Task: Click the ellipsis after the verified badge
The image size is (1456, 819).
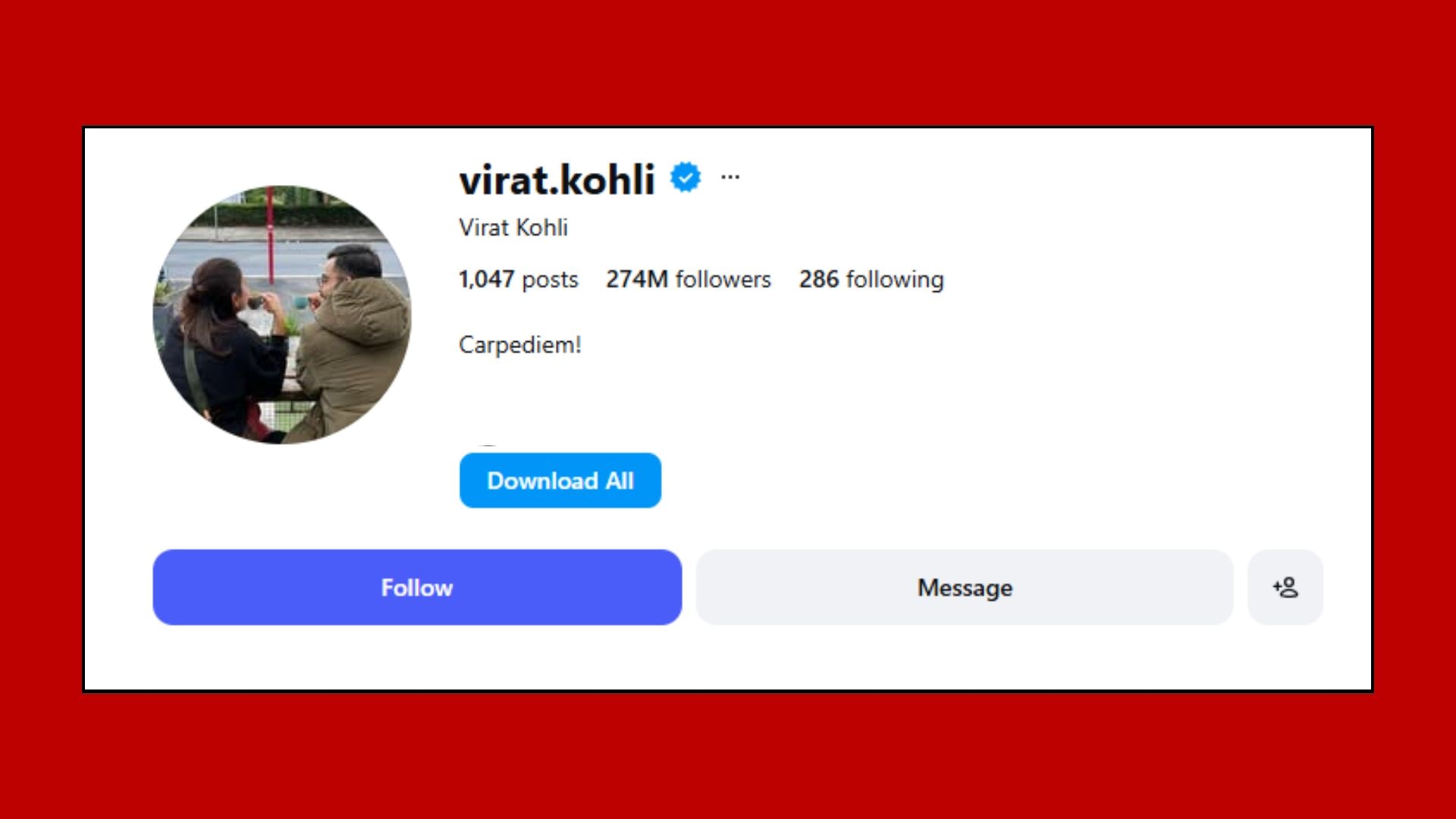Action: tap(730, 176)
